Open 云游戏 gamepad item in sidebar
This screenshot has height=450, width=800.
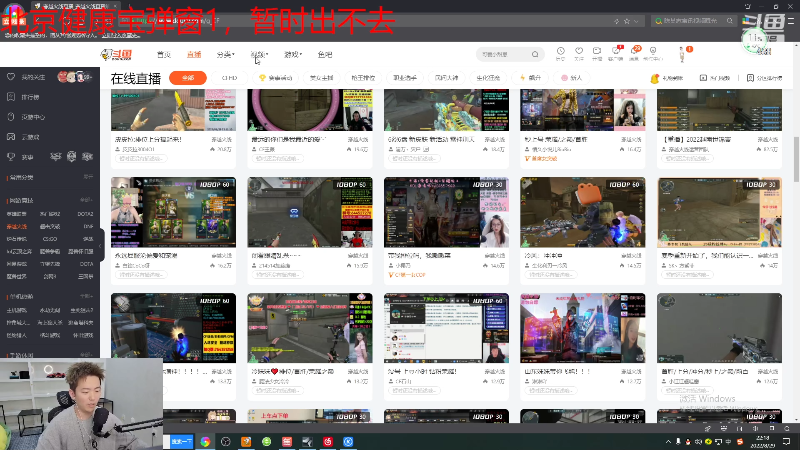23,137
